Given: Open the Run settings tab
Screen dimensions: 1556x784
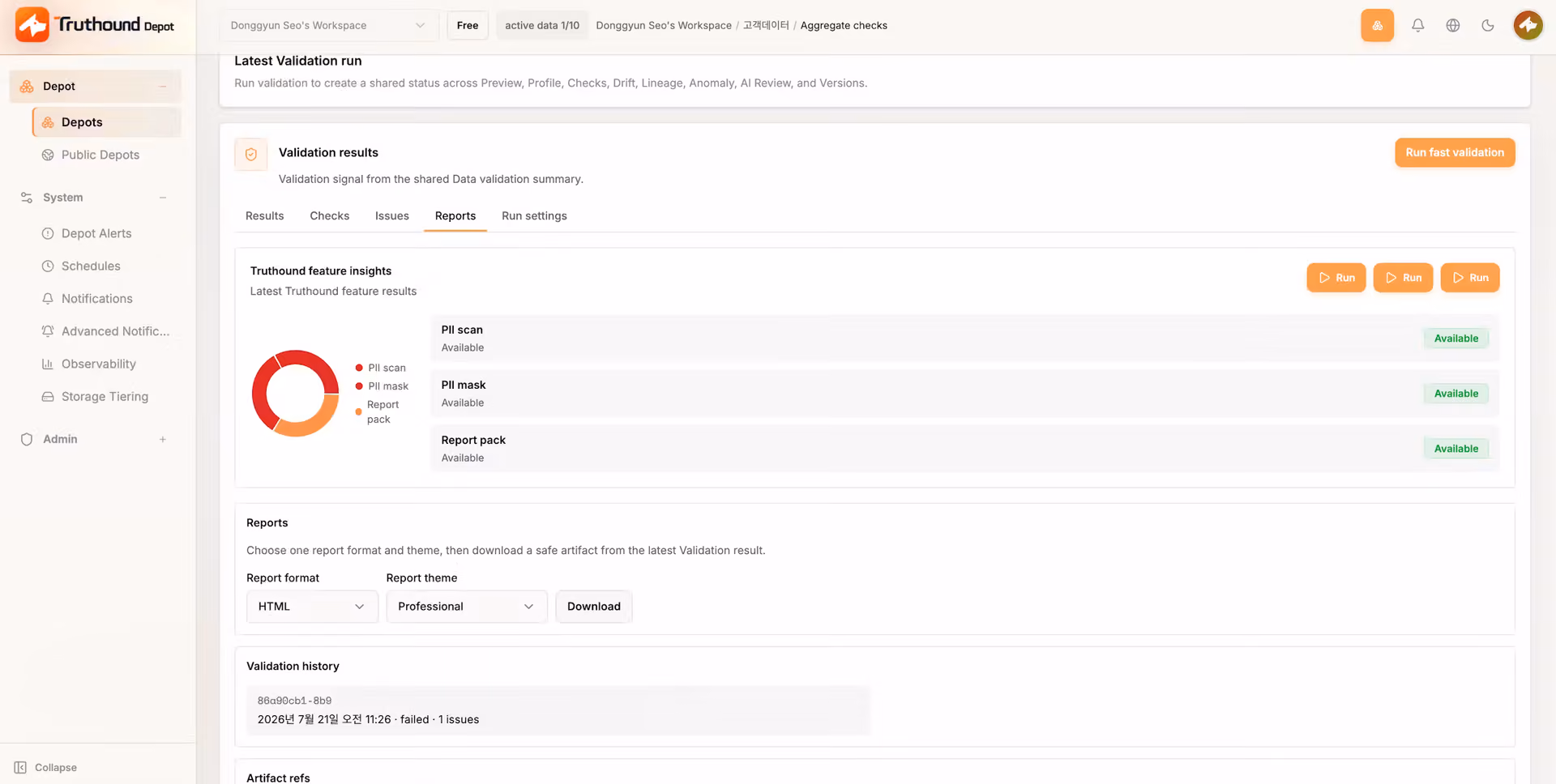Looking at the screenshot, I should (534, 216).
